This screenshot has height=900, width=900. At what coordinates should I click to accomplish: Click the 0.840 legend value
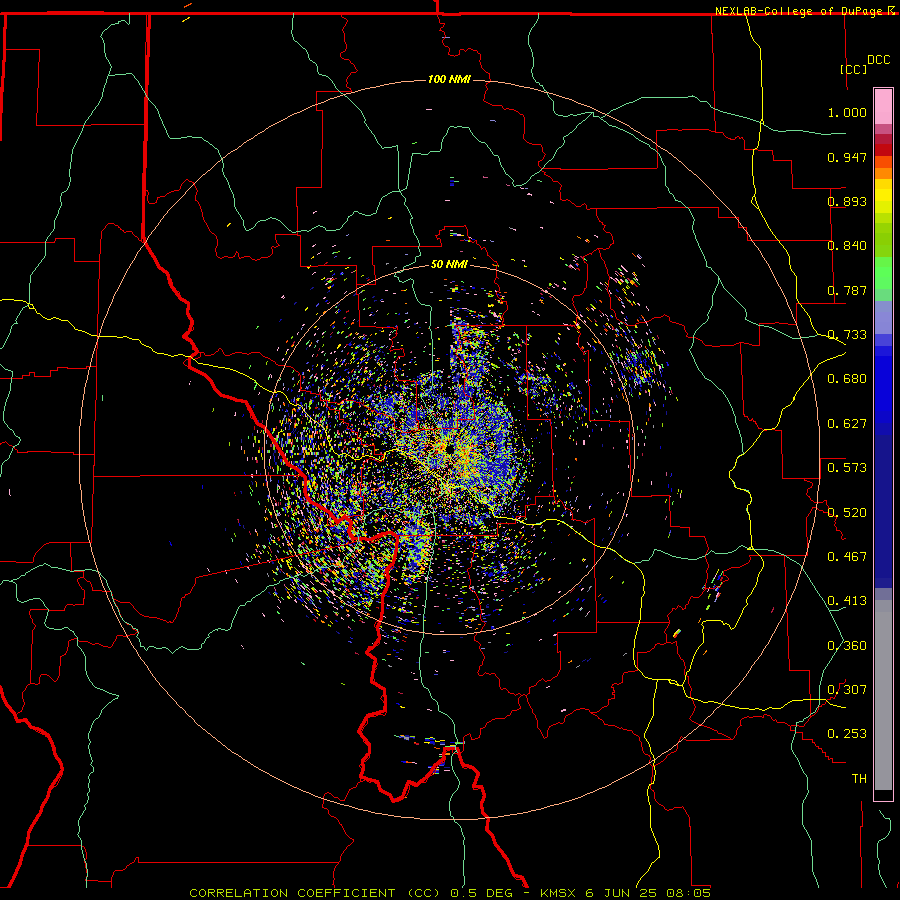(847, 246)
